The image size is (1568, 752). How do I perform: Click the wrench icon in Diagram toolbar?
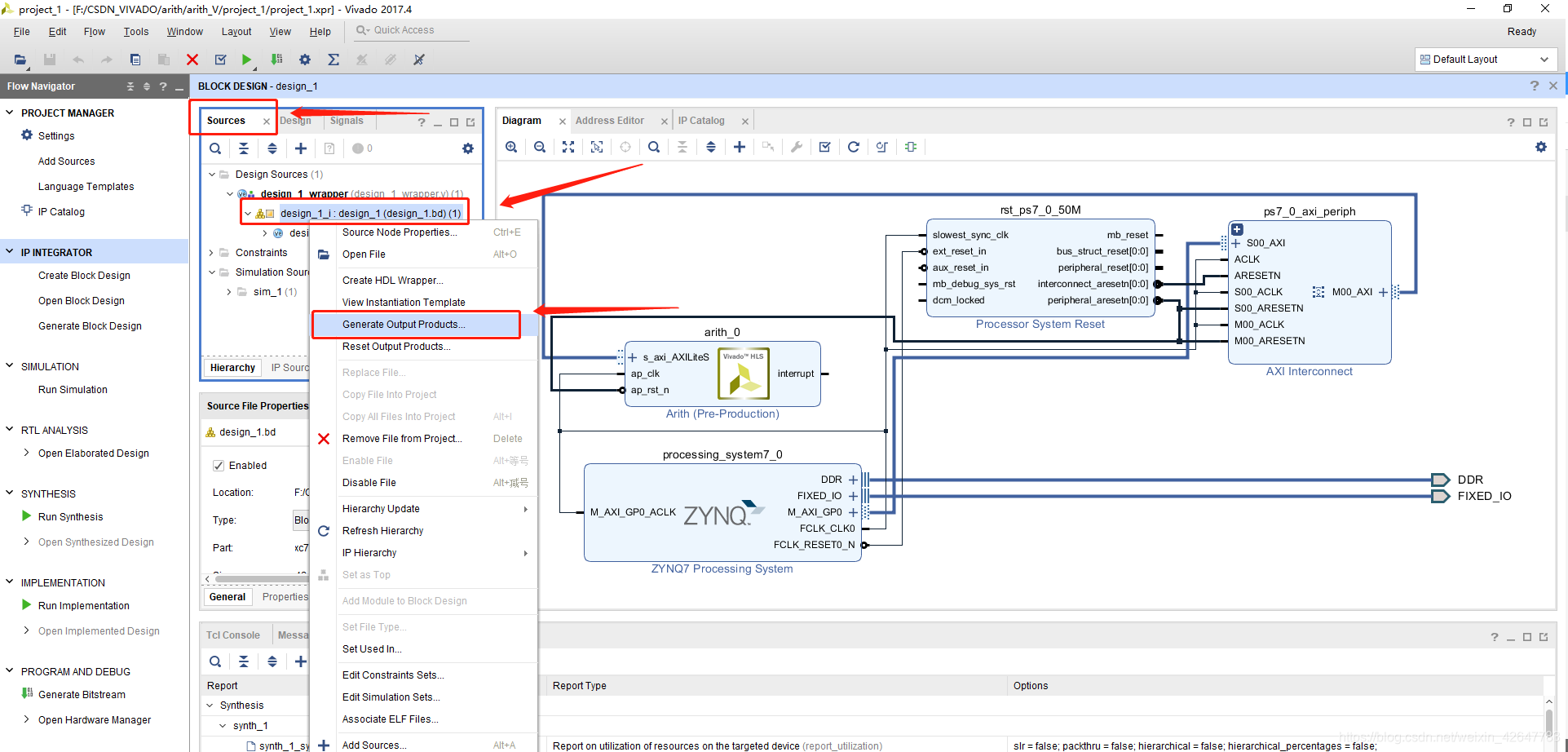click(x=797, y=147)
